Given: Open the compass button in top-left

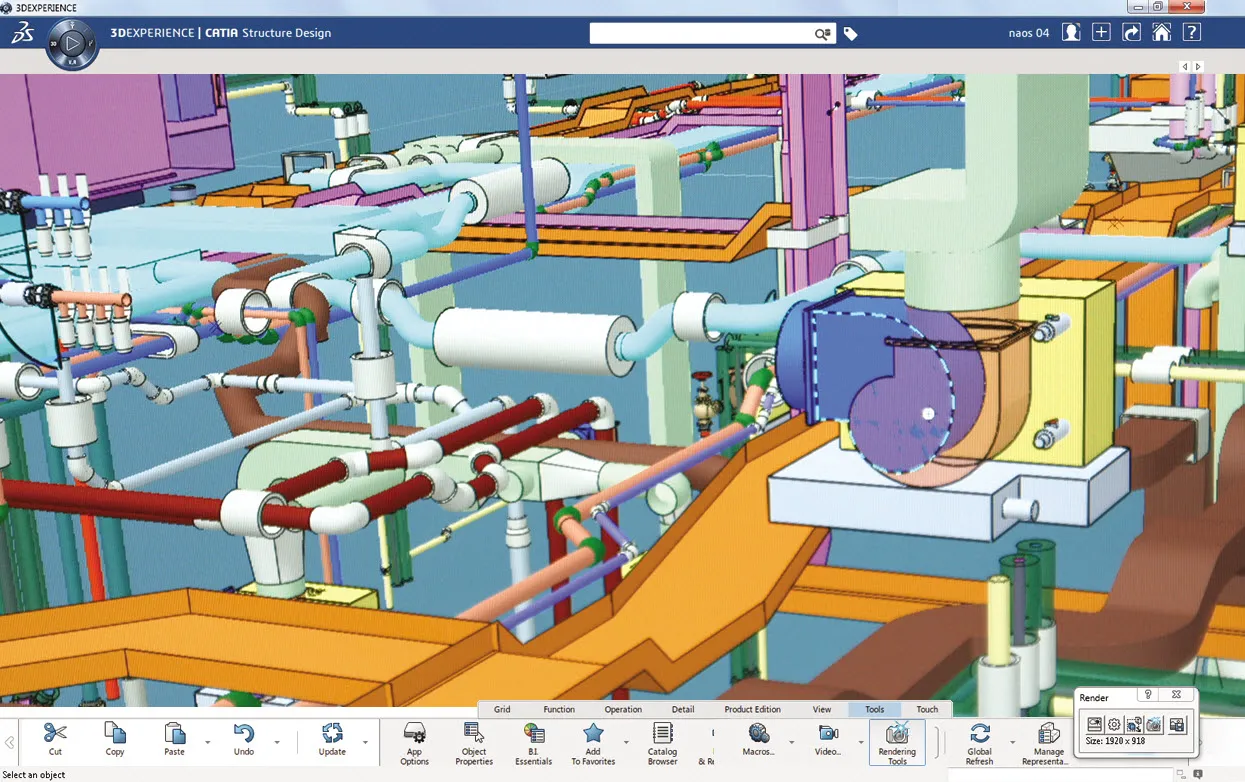Looking at the screenshot, I should [x=72, y=44].
